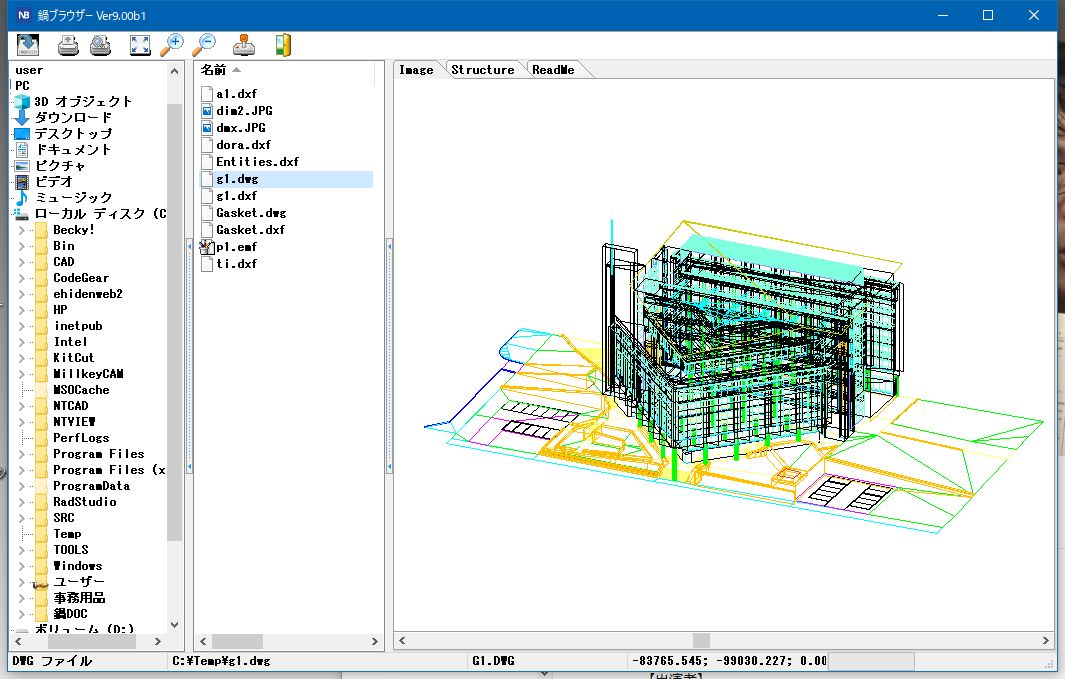Switch to the Structure tab
Screen dimensions: 1065x679
(x=483, y=70)
